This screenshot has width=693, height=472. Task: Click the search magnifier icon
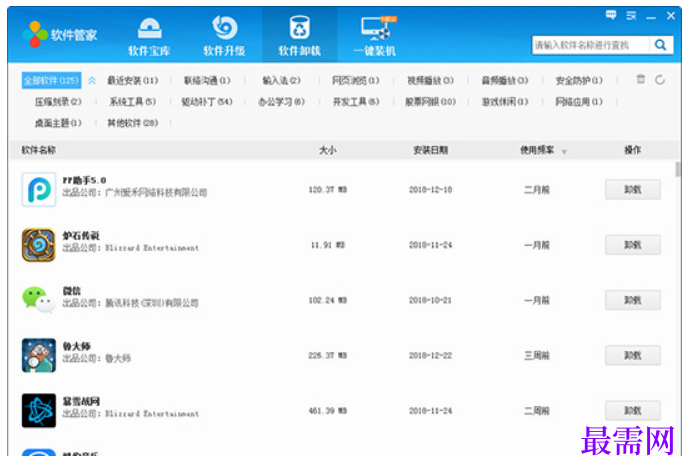tap(661, 45)
